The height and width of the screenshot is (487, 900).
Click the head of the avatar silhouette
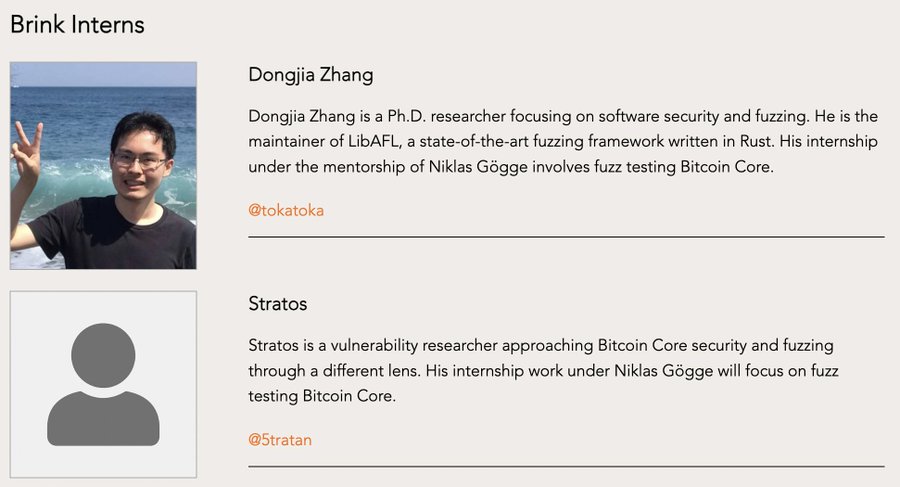tap(103, 355)
